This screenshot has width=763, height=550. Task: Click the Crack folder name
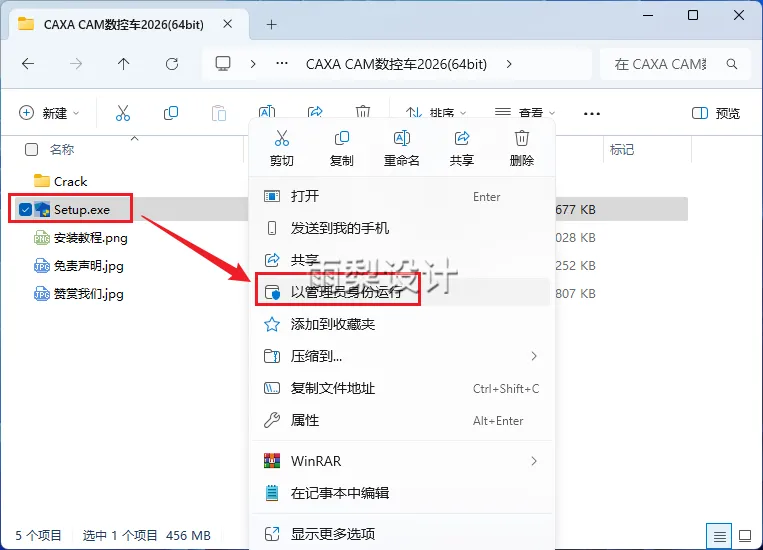[71, 182]
